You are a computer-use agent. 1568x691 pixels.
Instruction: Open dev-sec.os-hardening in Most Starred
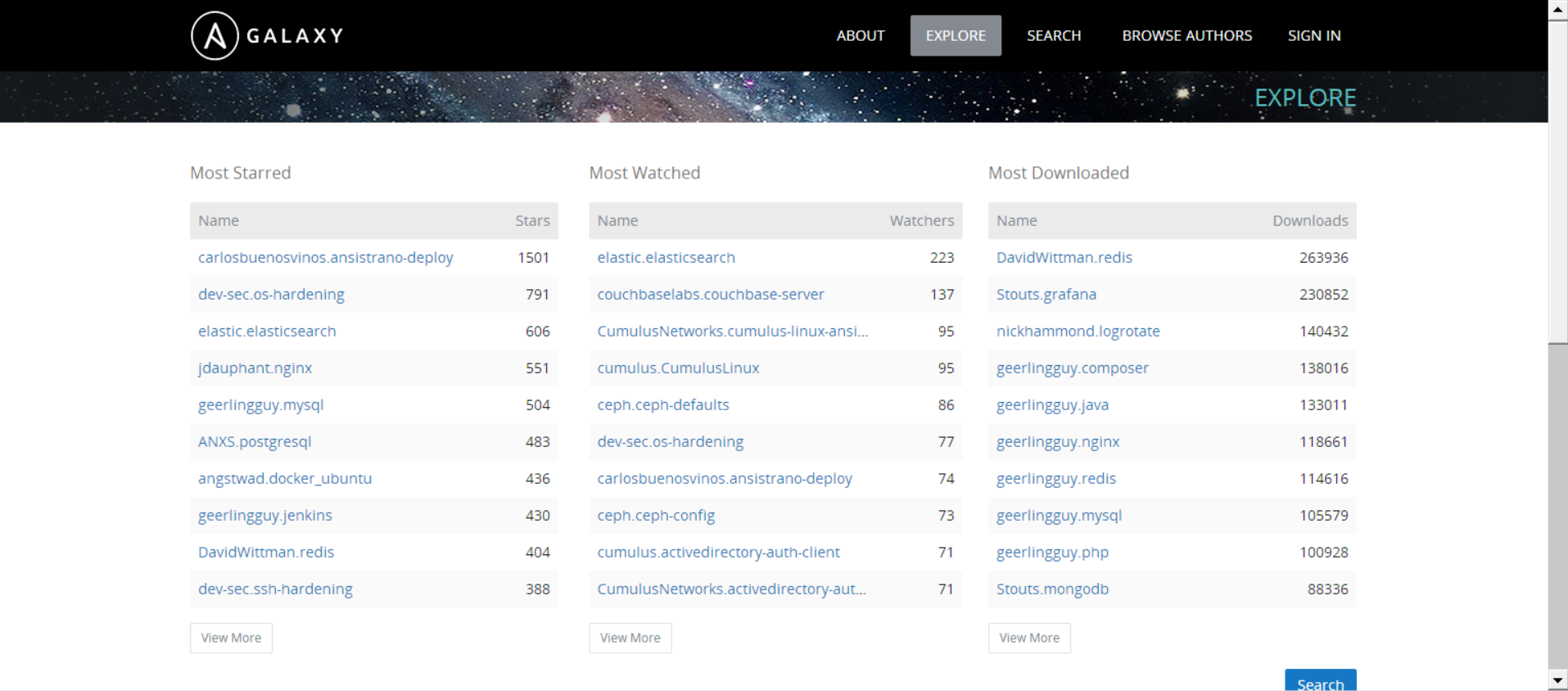pos(271,294)
